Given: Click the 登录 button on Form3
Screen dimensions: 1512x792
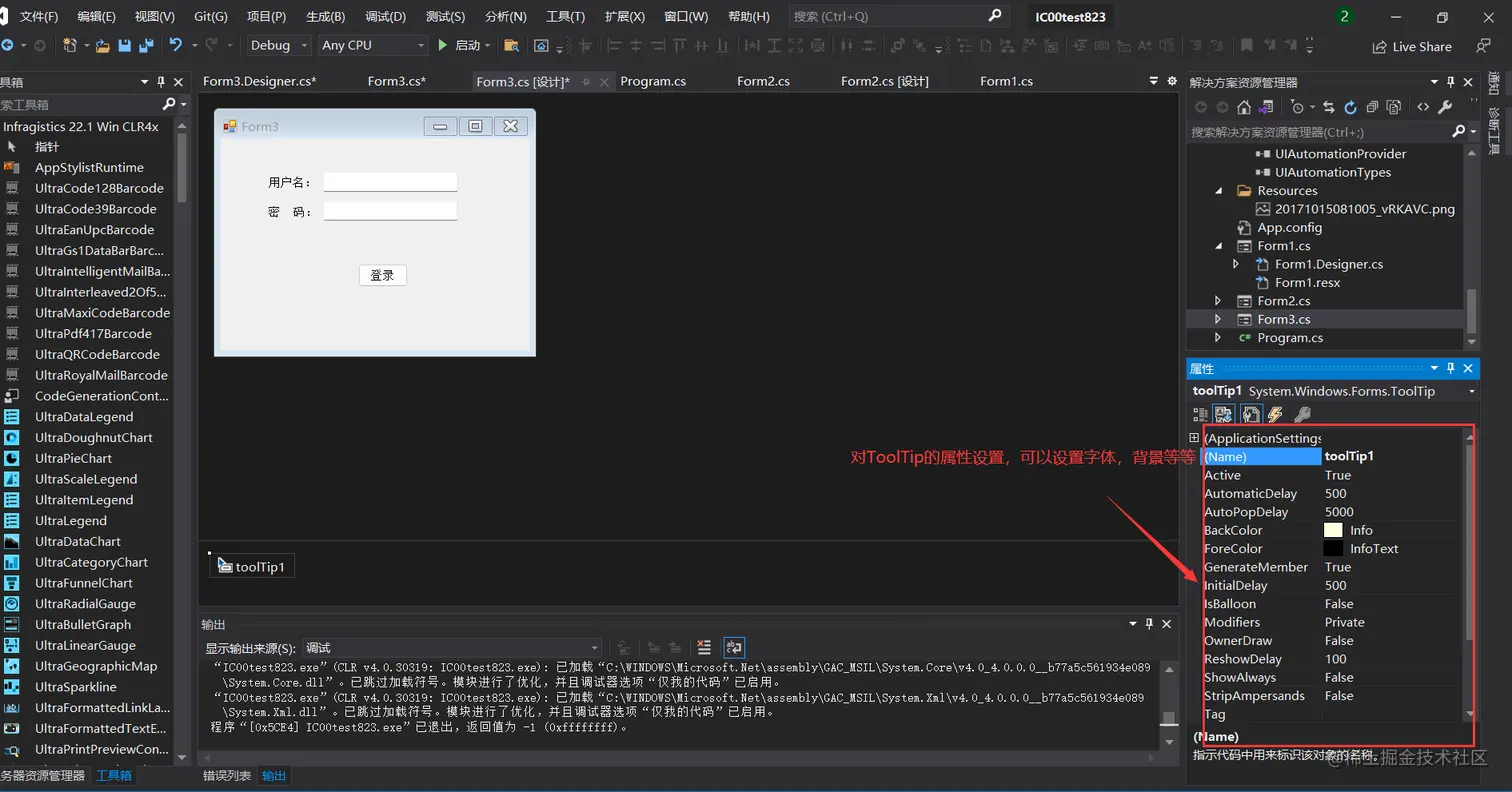Looking at the screenshot, I should click(382, 274).
